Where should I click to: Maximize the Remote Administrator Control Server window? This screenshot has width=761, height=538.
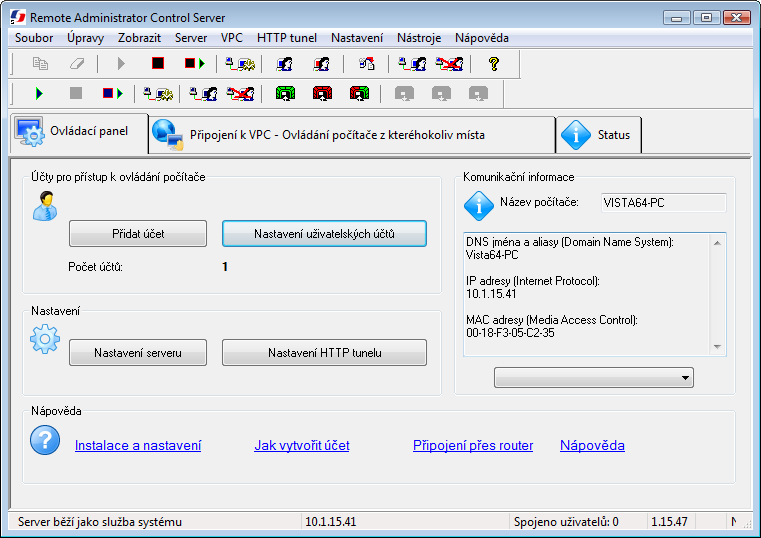point(707,18)
